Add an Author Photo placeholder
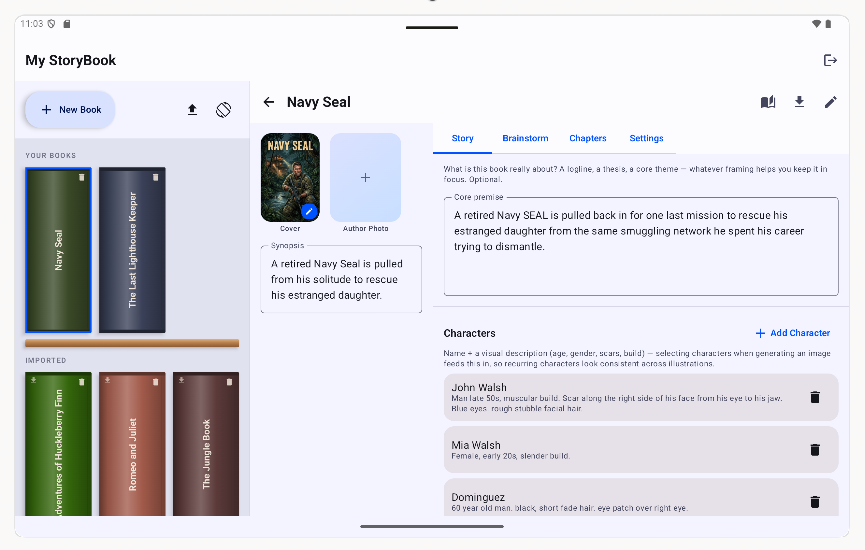Screen dimensions: 865x550 365,178
